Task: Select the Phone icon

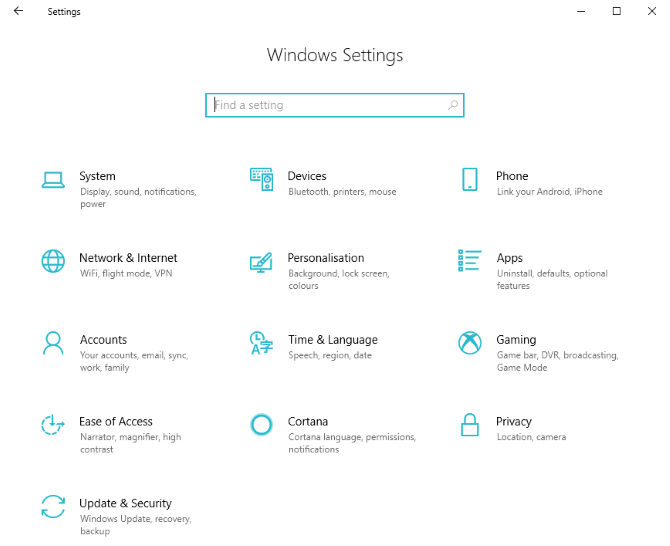Action: pos(469,180)
